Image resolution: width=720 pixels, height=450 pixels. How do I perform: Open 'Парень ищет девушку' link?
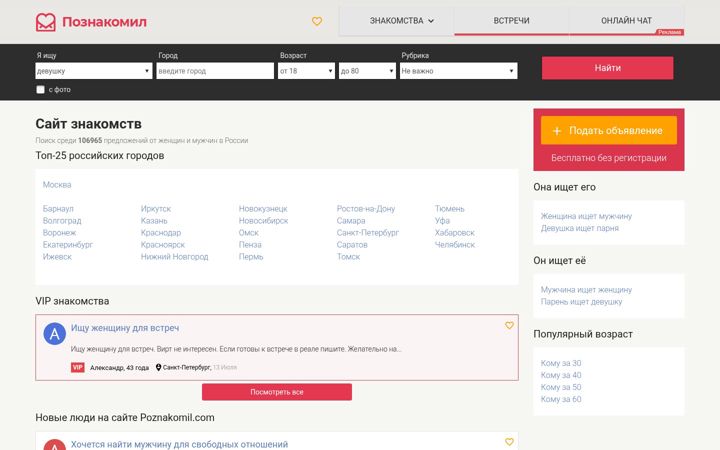coord(581,302)
